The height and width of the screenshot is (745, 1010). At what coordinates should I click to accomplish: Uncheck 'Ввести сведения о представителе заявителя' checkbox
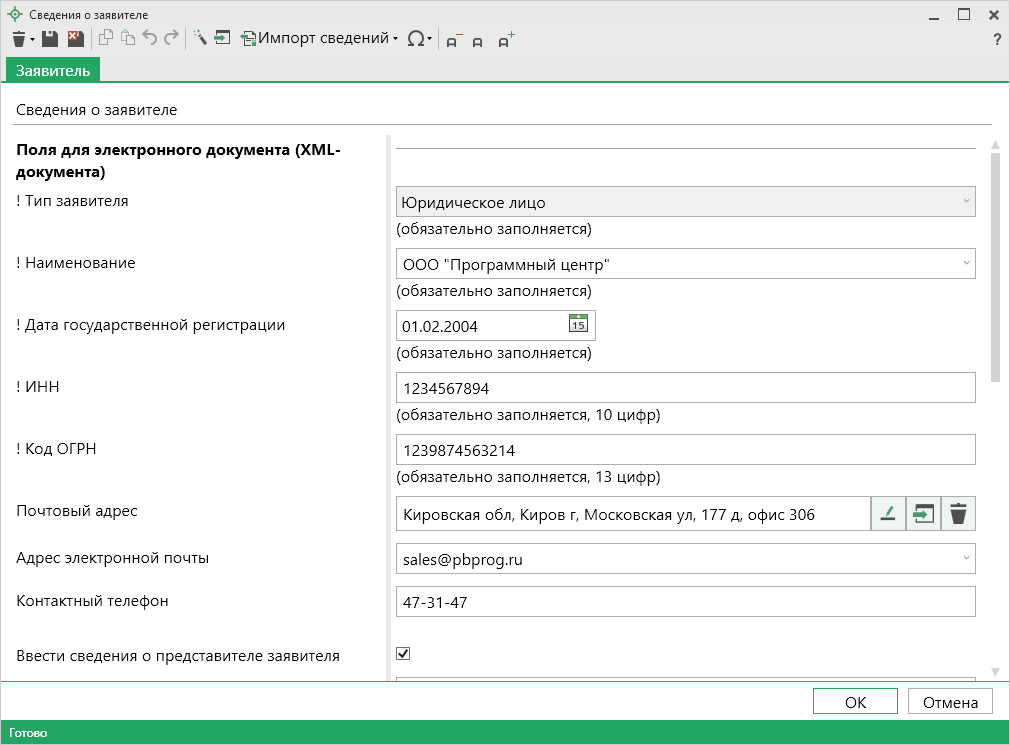coord(404,654)
